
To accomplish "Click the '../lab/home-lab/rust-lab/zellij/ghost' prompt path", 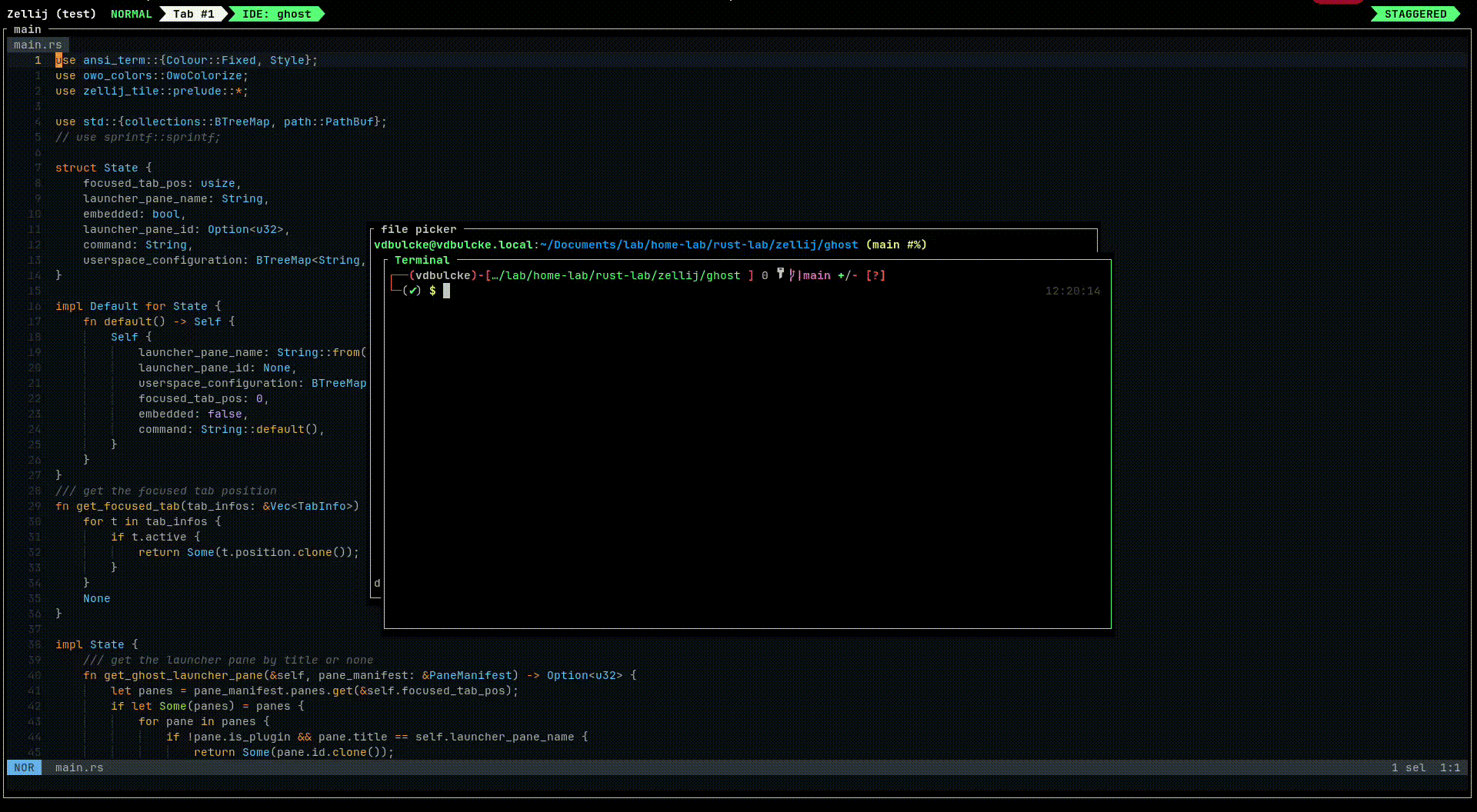I will click(616, 275).
